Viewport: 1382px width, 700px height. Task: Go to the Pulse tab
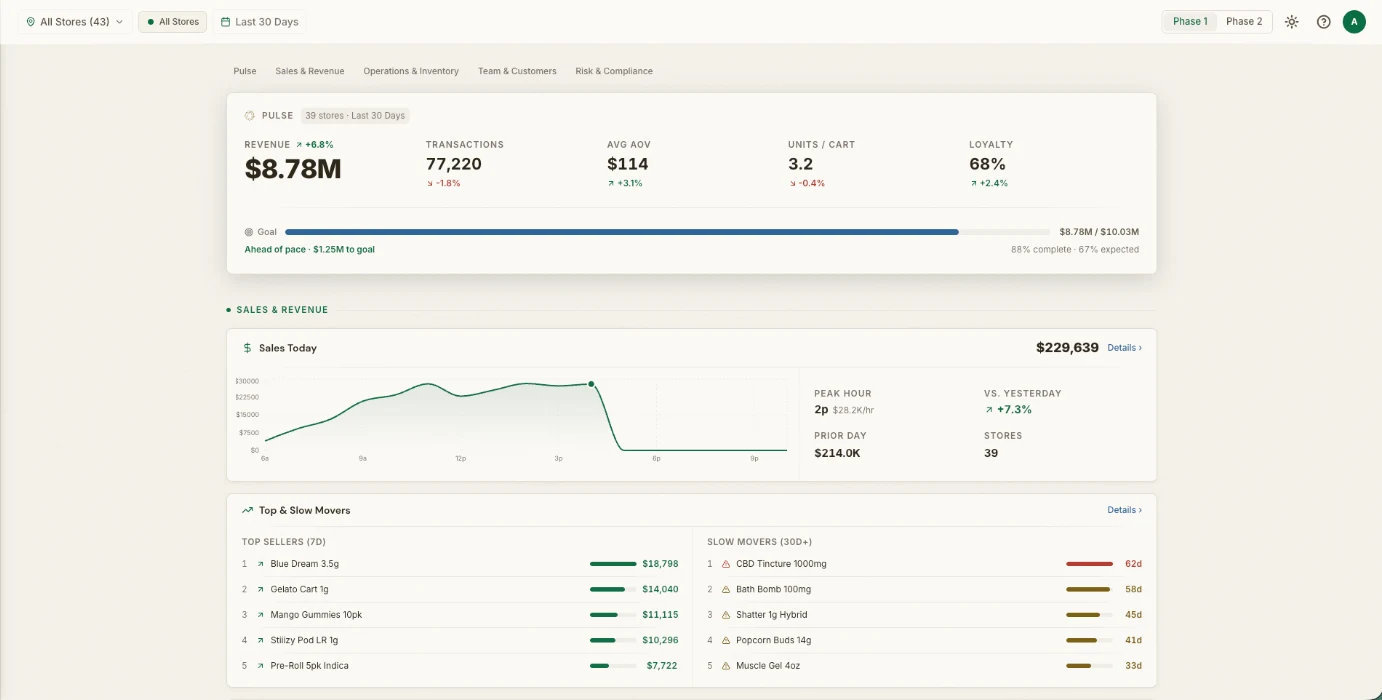tap(245, 71)
